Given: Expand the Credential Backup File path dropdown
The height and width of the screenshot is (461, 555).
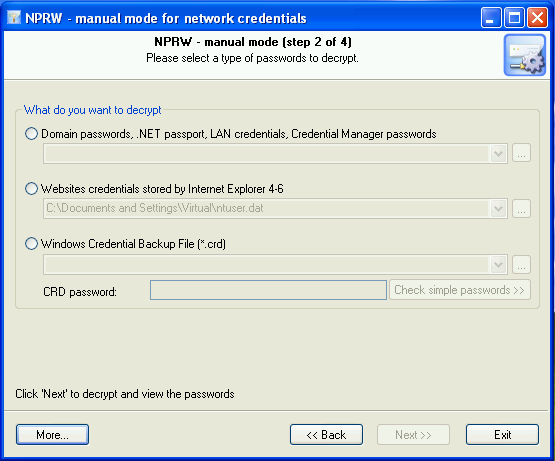Looking at the screenshot, I should (x=498, y=264).
